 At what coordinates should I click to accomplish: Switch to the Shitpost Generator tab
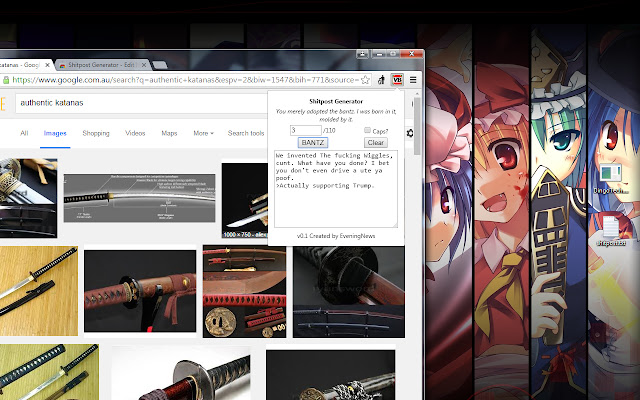pyautogui.click(x=102, y=65)
